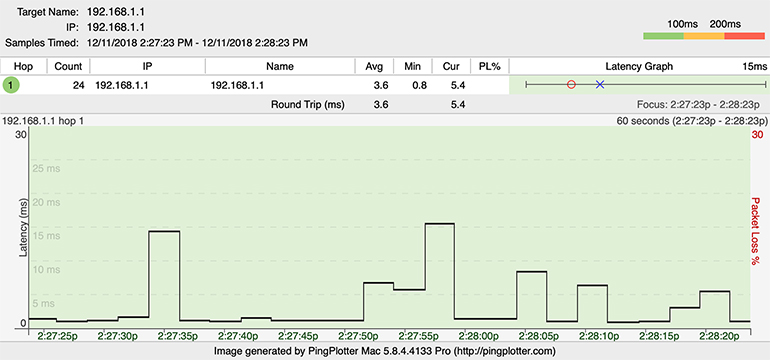Click the 15ms graph scale label

(755, 66)
